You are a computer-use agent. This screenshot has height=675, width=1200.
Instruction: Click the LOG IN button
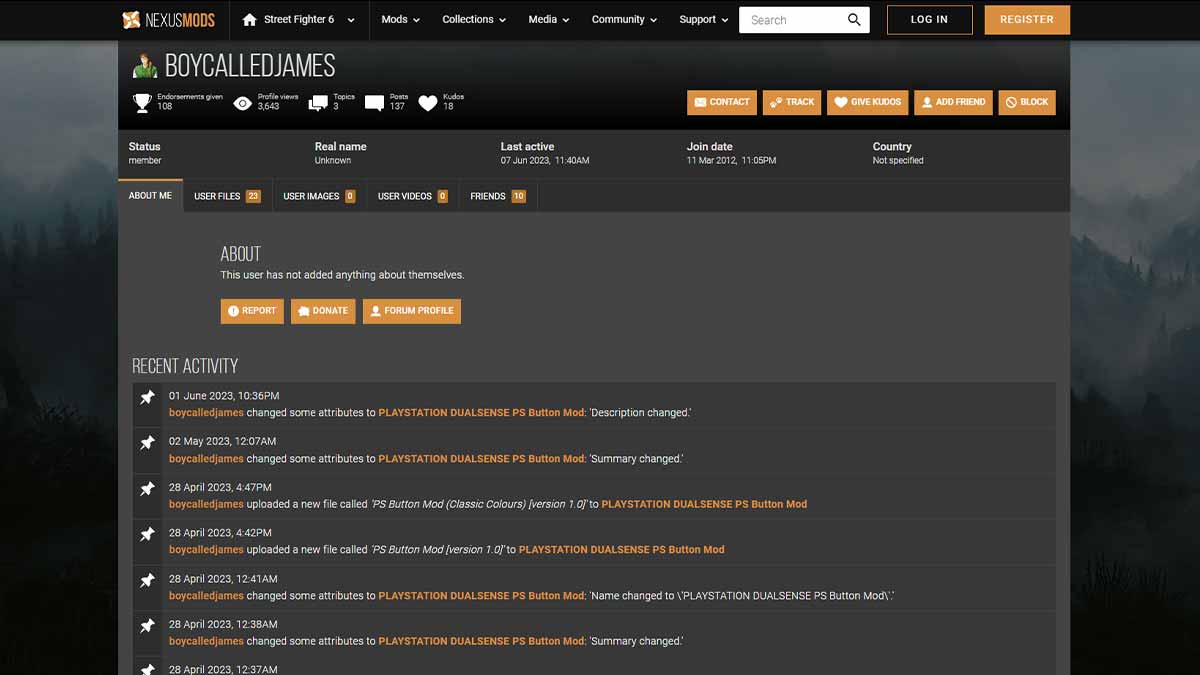(x=929, y=20)
